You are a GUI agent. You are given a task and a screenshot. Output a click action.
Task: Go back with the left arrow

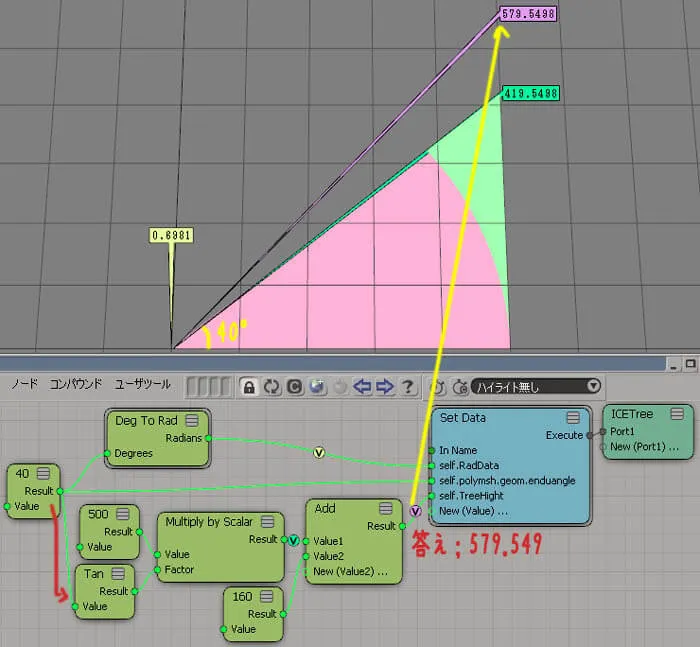362,387
